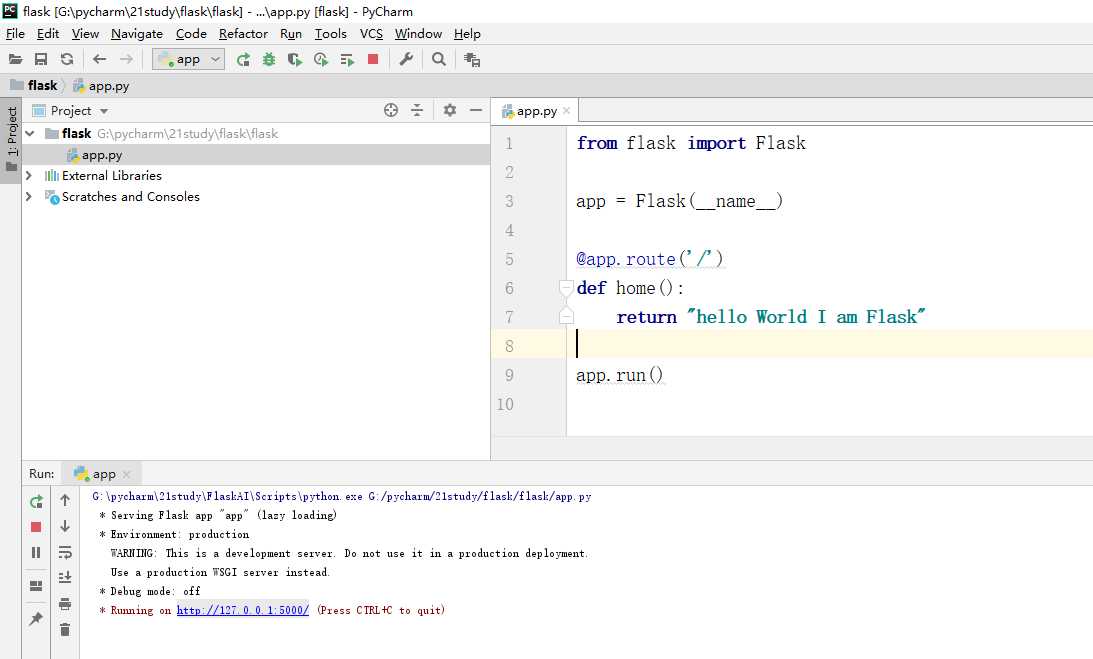
Task: Stop the process in Run panel
Action: [36, 527]
